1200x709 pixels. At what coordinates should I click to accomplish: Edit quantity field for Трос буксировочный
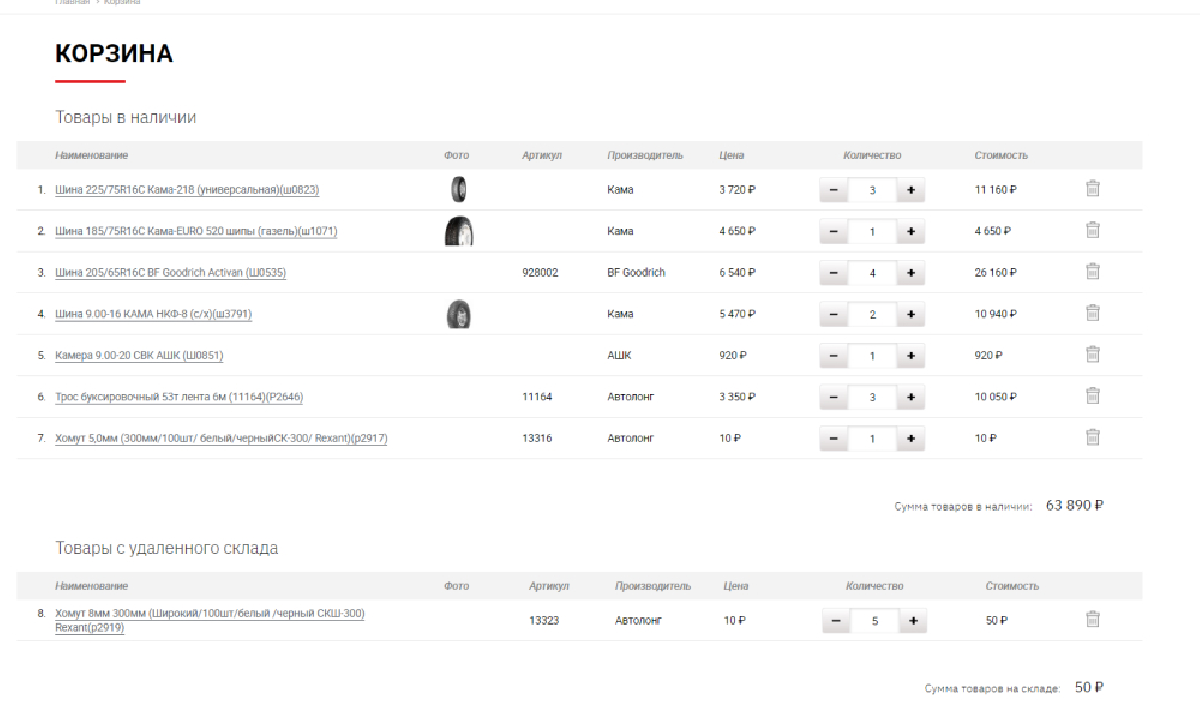click(x=872, y=397)
